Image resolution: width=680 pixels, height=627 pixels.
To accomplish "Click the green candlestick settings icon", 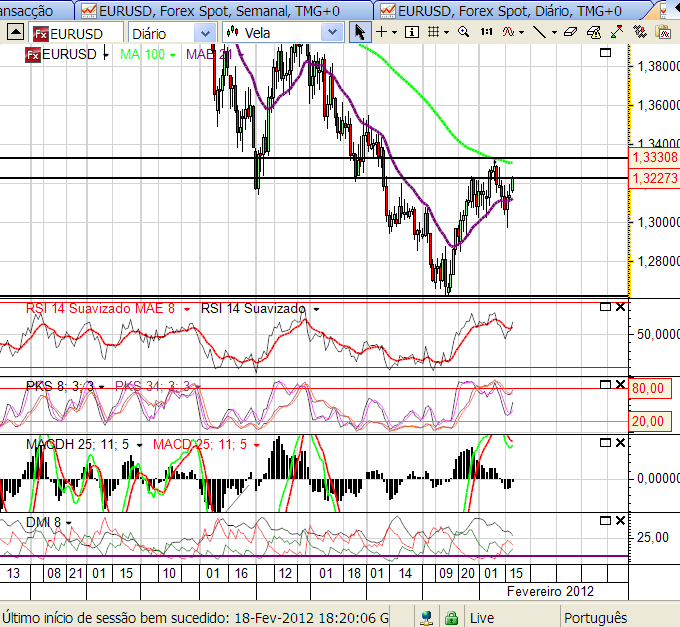I will pos(640,32).
